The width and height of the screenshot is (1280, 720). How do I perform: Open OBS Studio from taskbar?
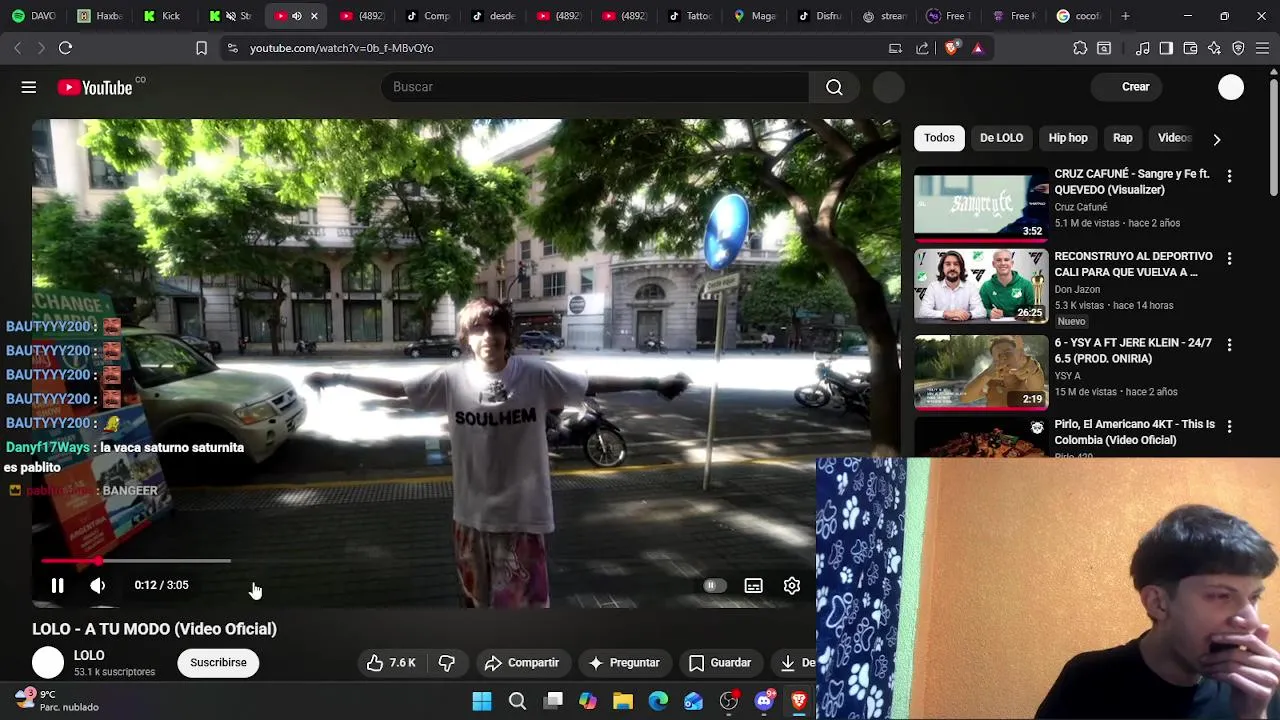pyautogui.click(x=729, y=701)
